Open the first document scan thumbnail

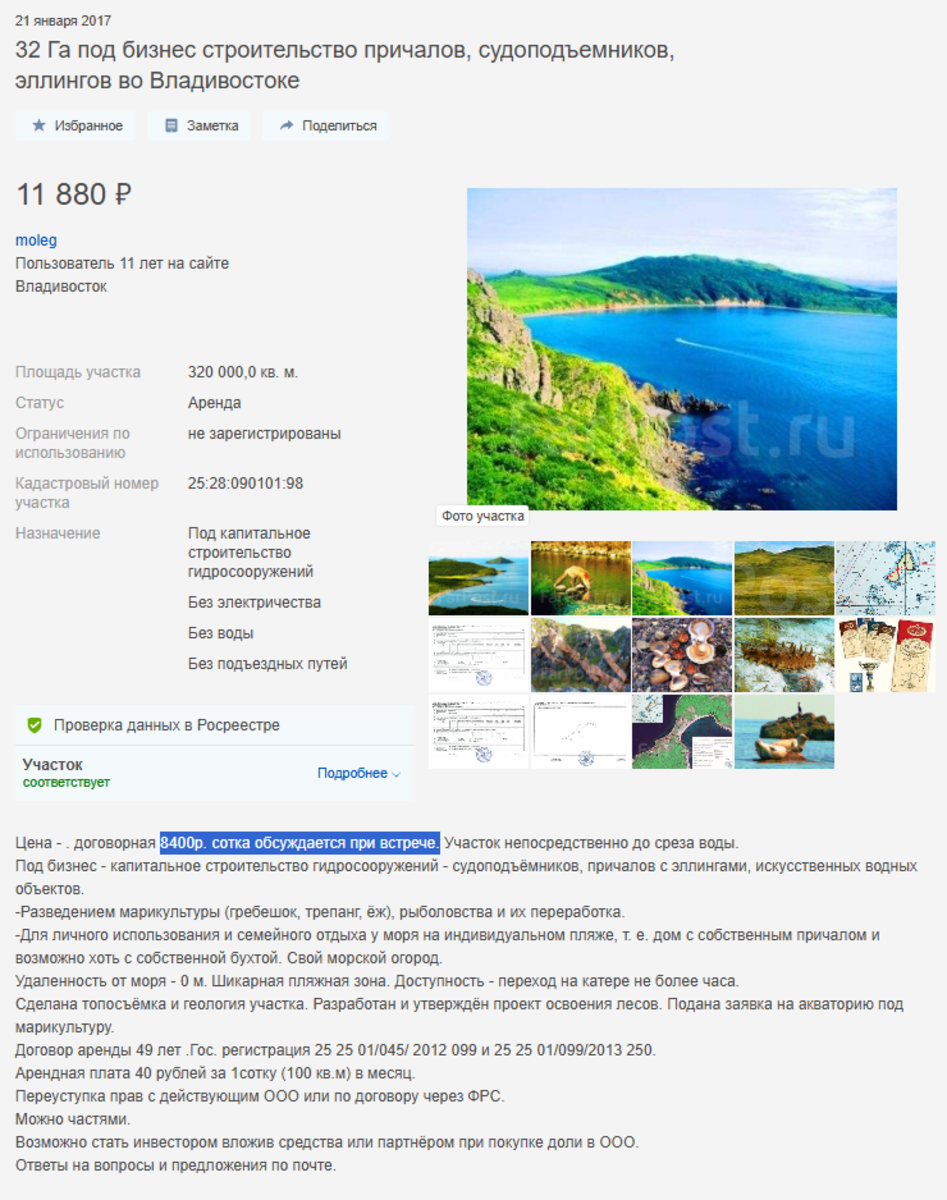point(479,655)
